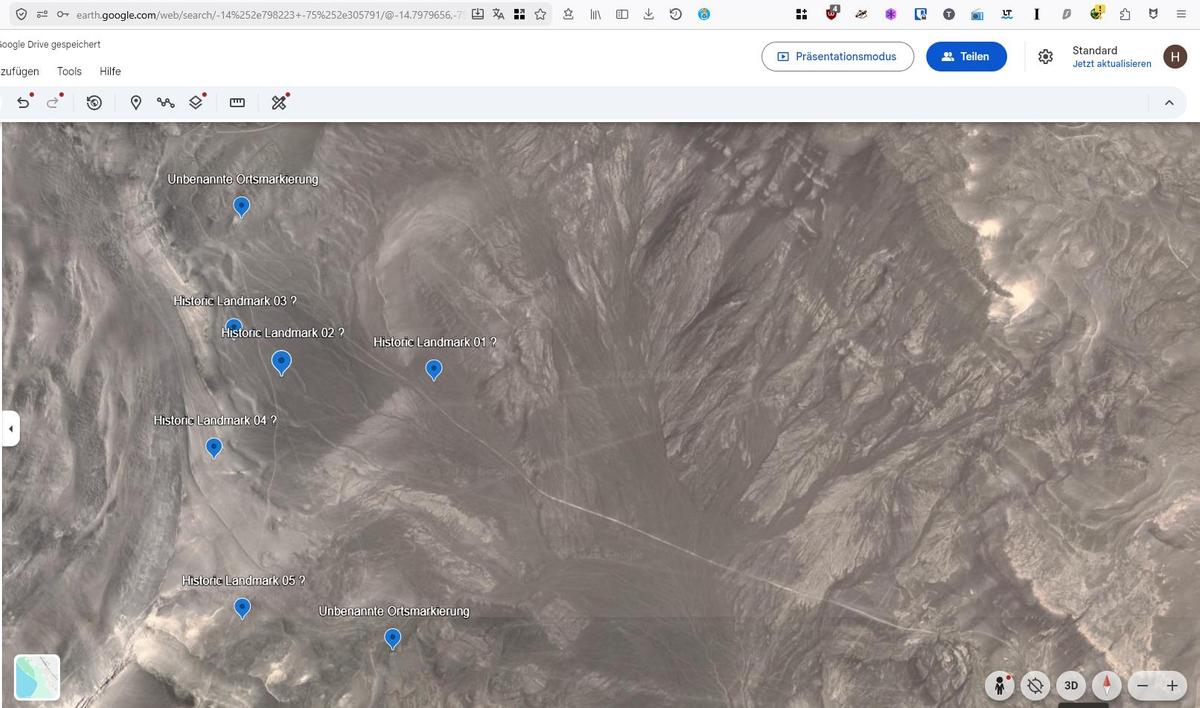Open the edit history icon

point(94,102)
